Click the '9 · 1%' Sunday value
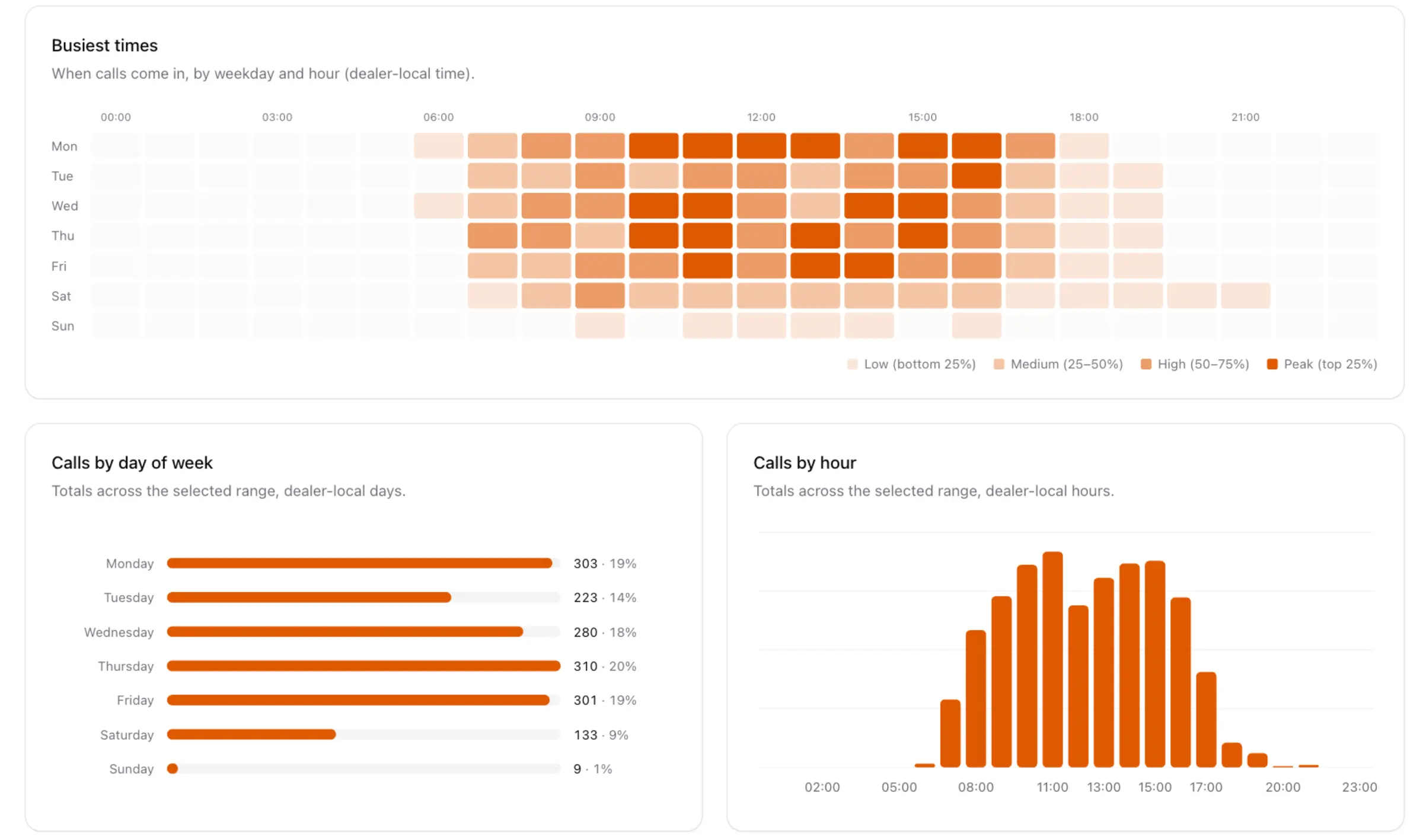The height and width of the screenshot is (840, 1423). click(x=592, y=769)
